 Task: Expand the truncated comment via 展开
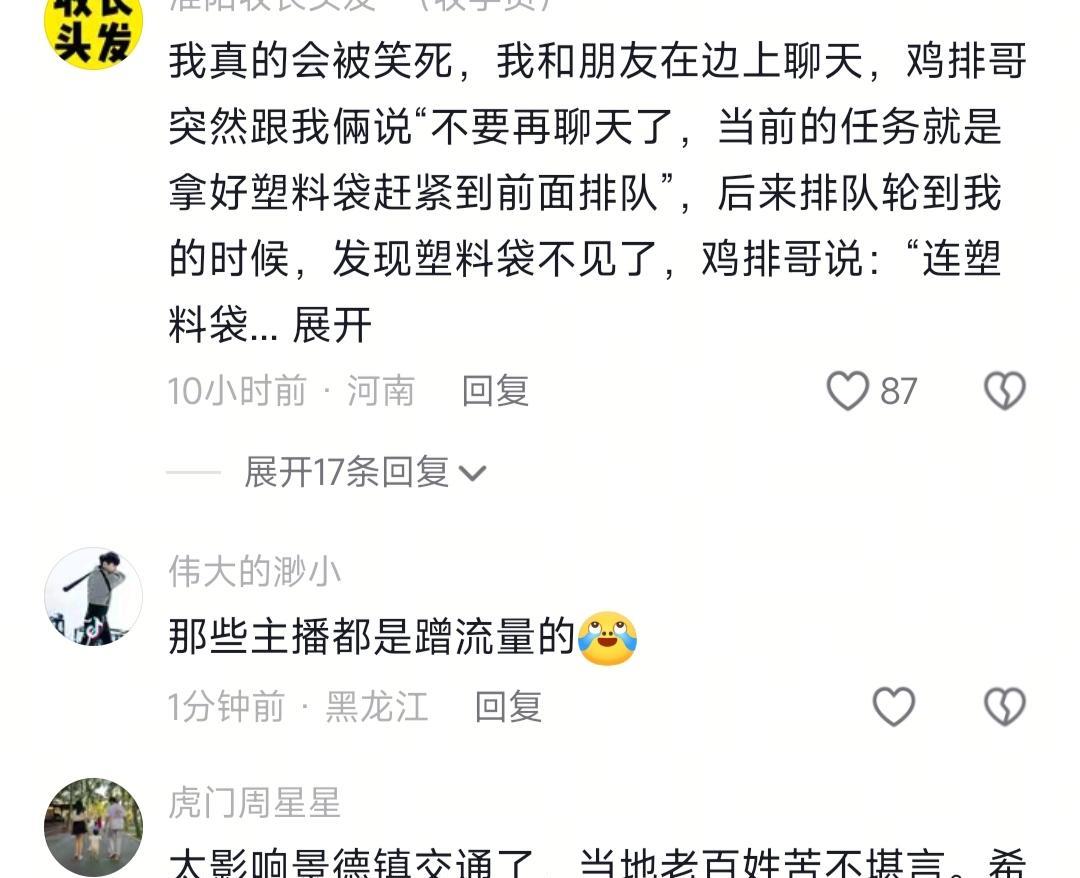332,325
